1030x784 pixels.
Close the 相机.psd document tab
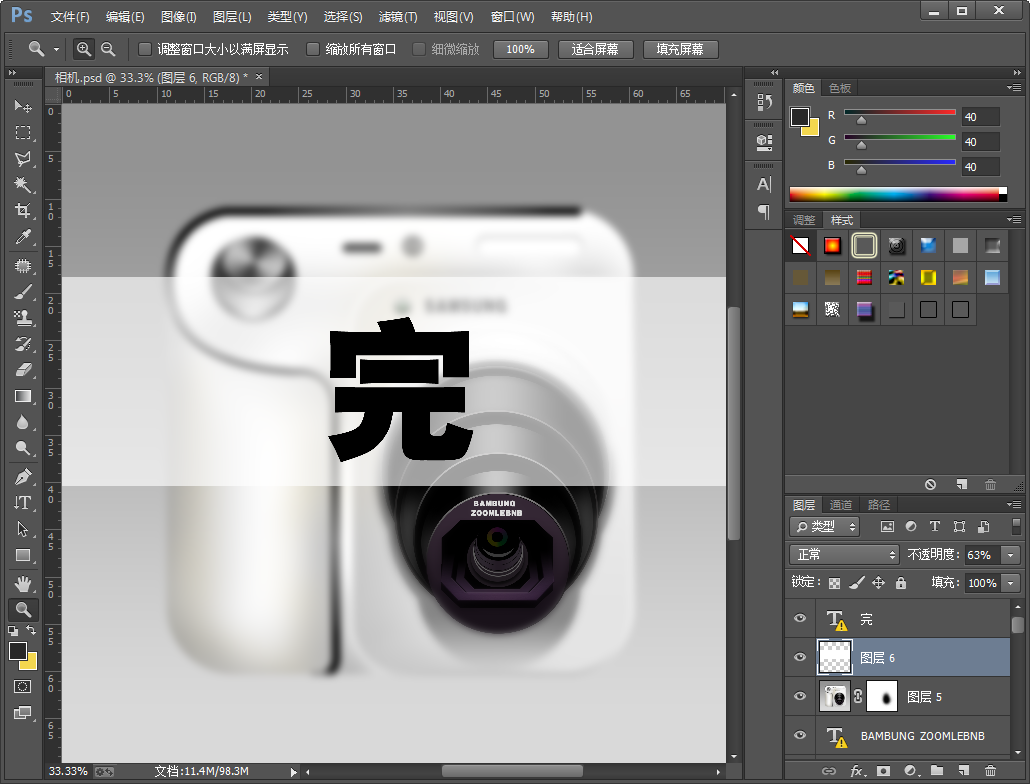pos(259,77)
